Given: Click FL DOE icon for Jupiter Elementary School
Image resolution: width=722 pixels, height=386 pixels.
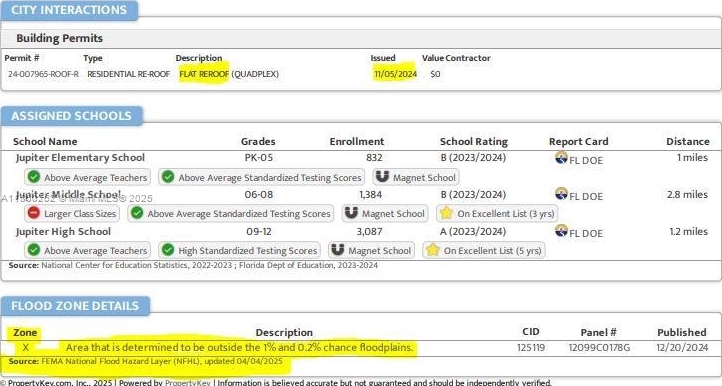Looking at the screenshot, I should (561, 158).
